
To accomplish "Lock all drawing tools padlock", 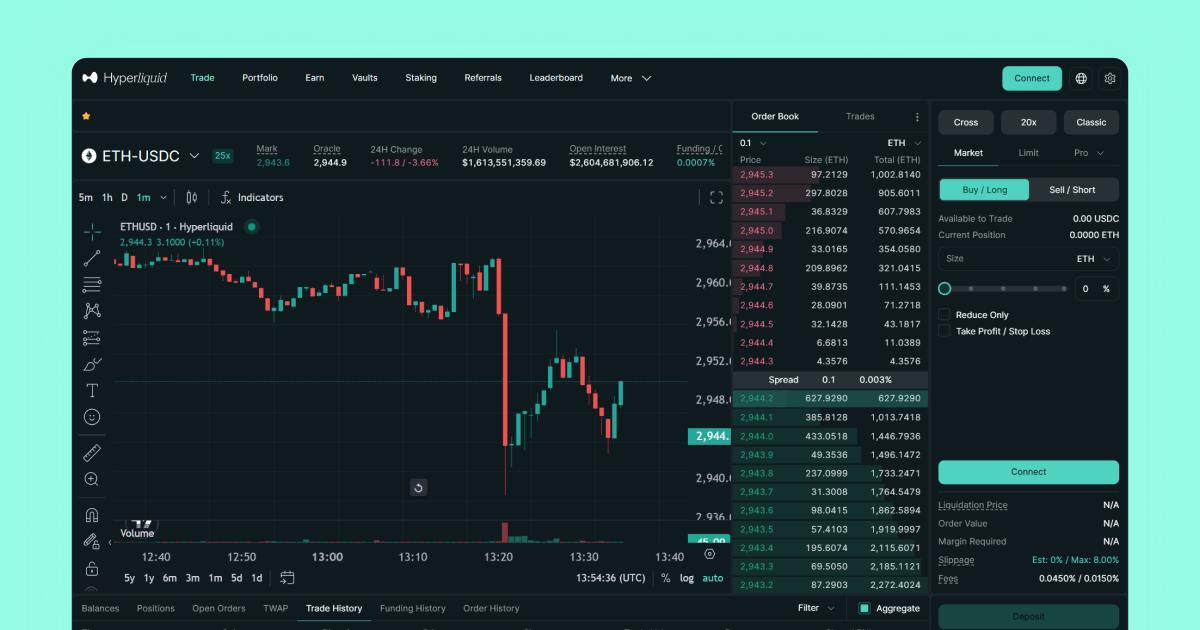I will pyautogui.click(x=92, y=568).
